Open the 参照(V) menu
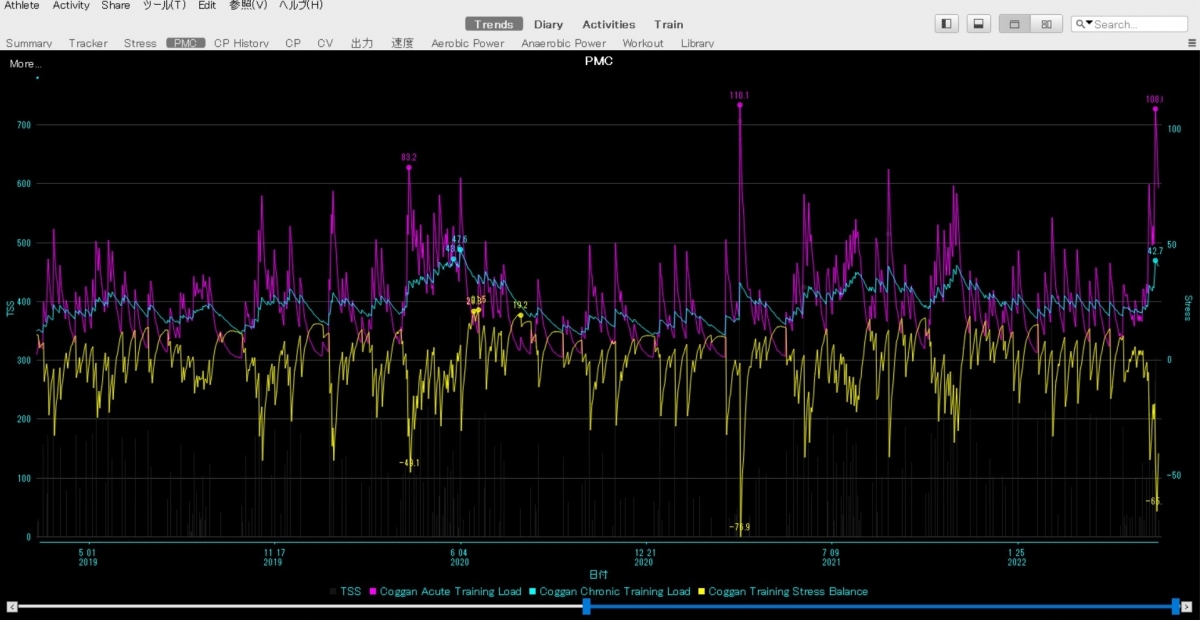Viewport: 1200px width, 620px height. click(x=248, y=5)
